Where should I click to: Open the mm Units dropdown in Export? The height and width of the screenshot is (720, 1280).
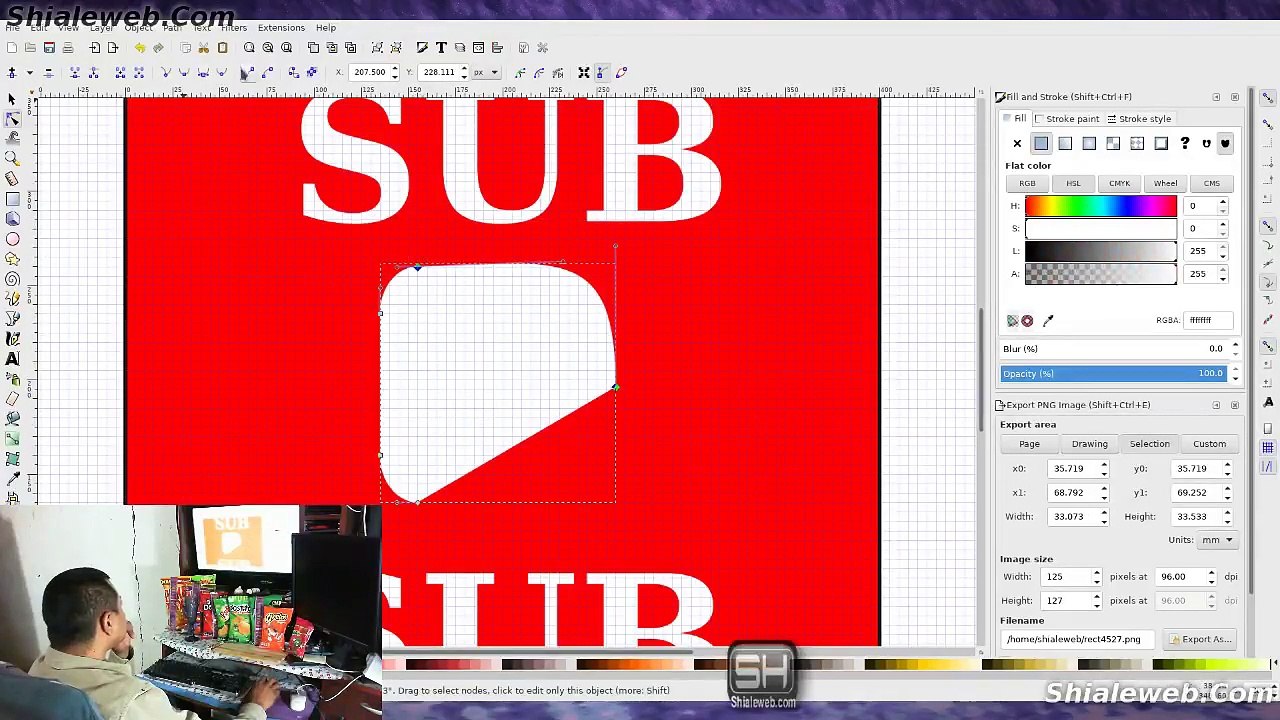tap(1217, 540)
